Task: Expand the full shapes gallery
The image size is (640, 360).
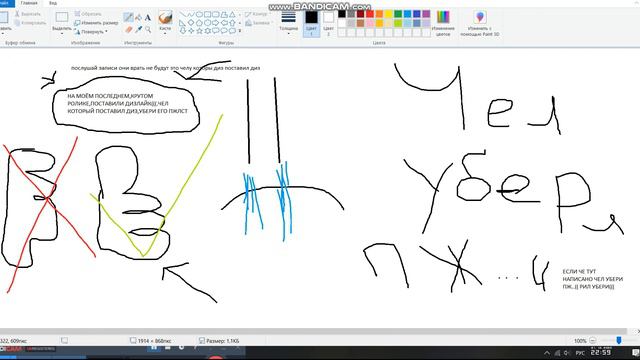Action: click(240, 31)
